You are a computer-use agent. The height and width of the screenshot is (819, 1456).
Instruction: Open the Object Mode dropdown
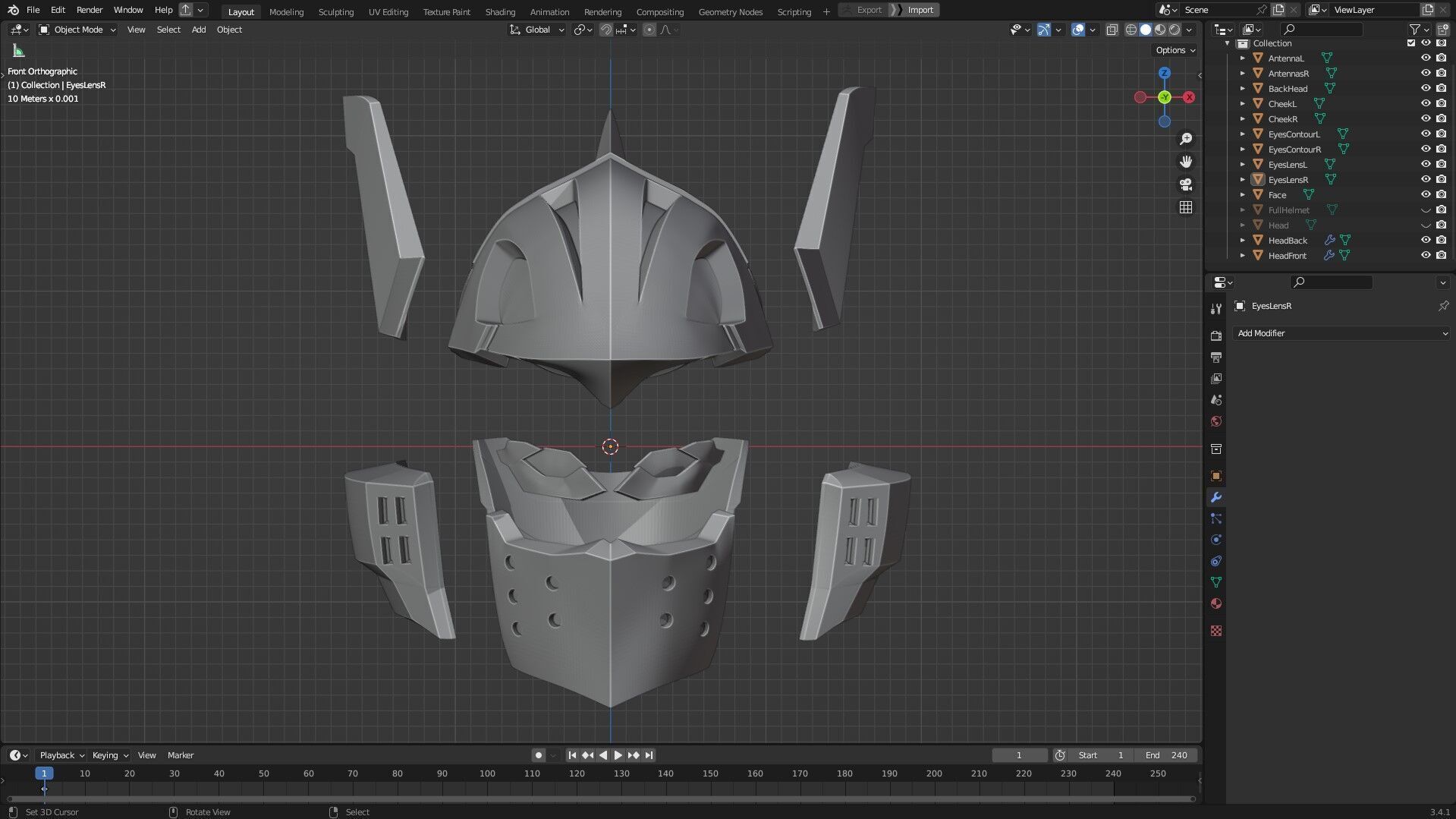77,30
